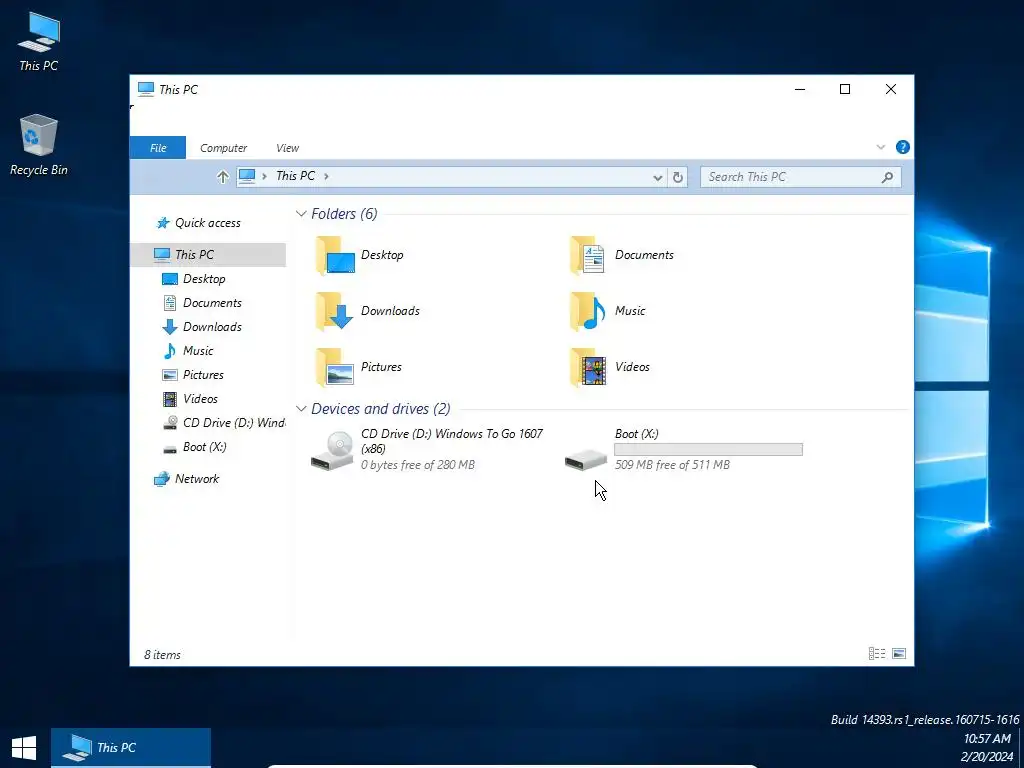Open the This PC desktop icon

39,41
